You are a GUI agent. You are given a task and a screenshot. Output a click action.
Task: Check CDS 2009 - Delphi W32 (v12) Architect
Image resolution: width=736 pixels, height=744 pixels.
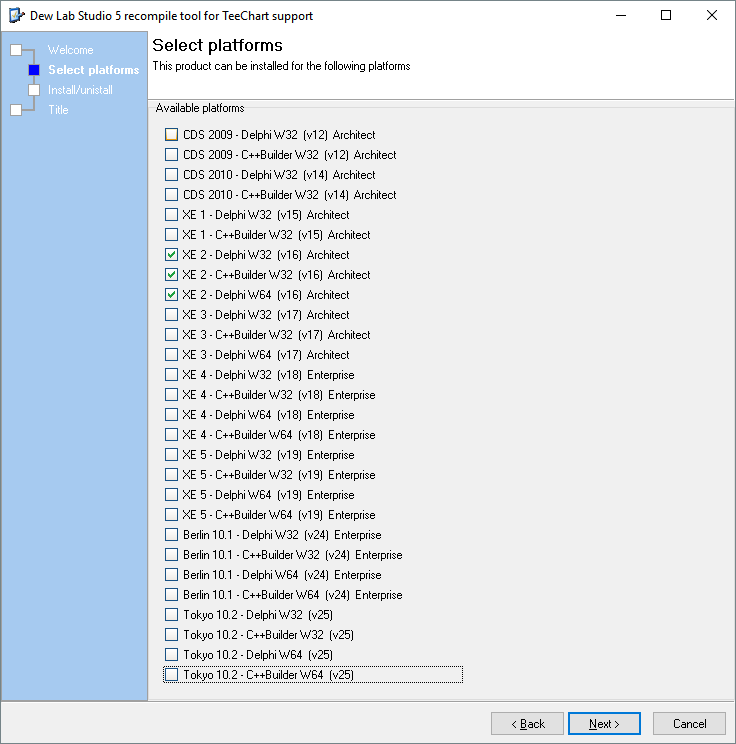pyautogui.click(x=171, y=135)
